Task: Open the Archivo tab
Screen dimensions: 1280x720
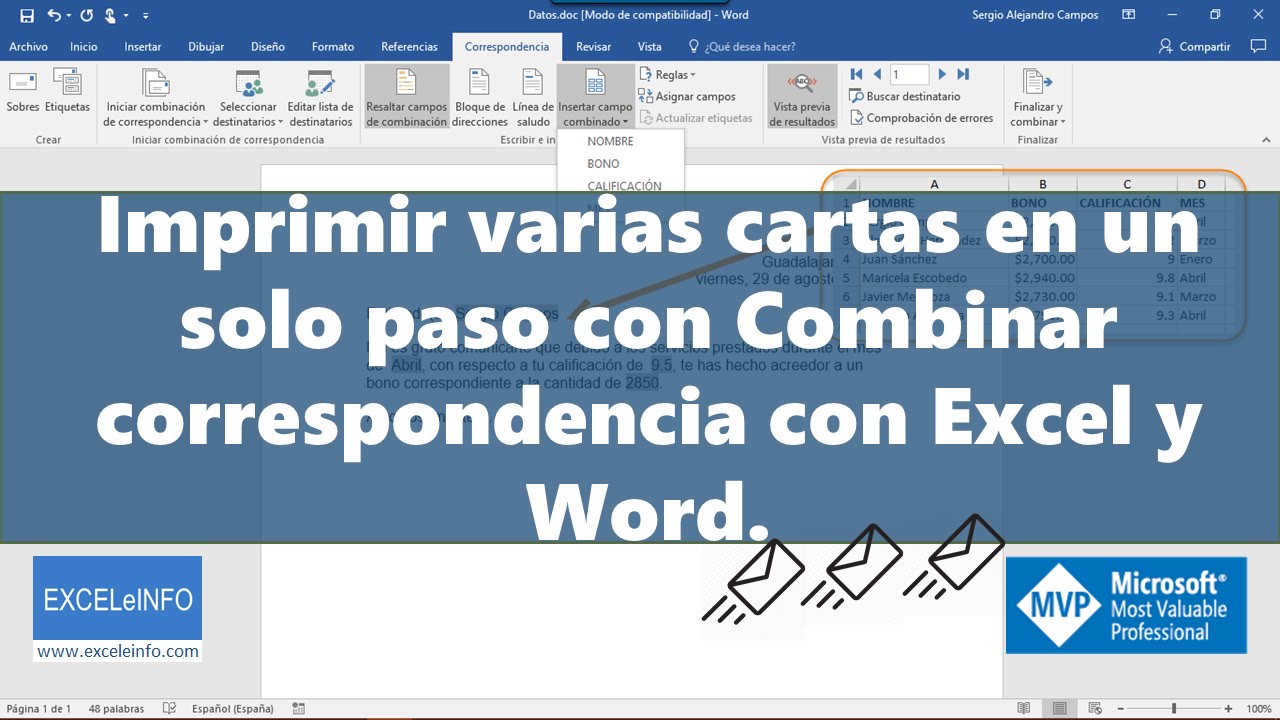Action: tap(28, 46)
